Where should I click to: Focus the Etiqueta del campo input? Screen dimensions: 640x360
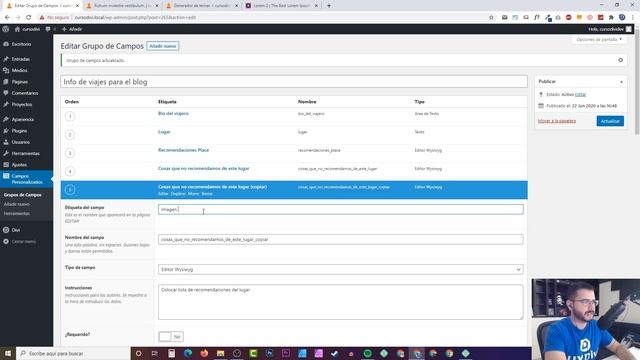coord(340,209)
